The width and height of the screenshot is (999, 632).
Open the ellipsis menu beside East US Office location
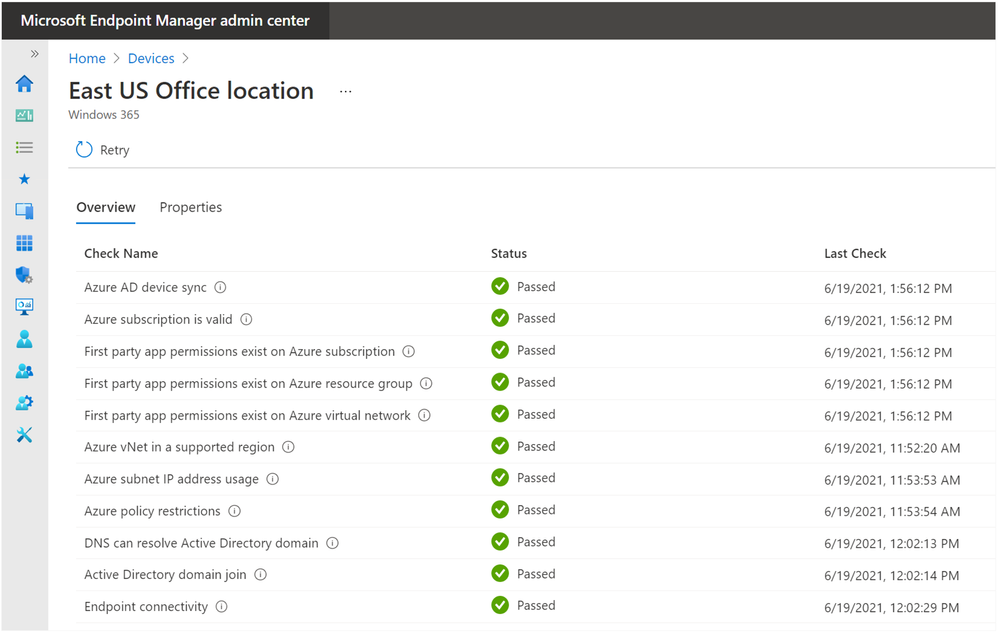coord(345,92)
